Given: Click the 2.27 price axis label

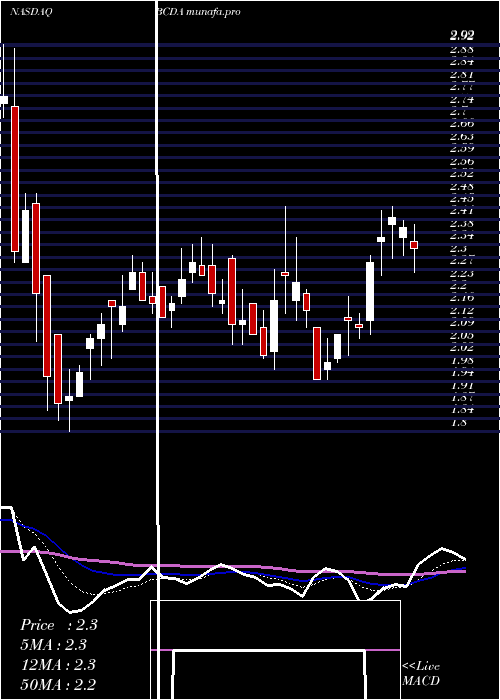Looking at the screenshot, I should (462, 261).
